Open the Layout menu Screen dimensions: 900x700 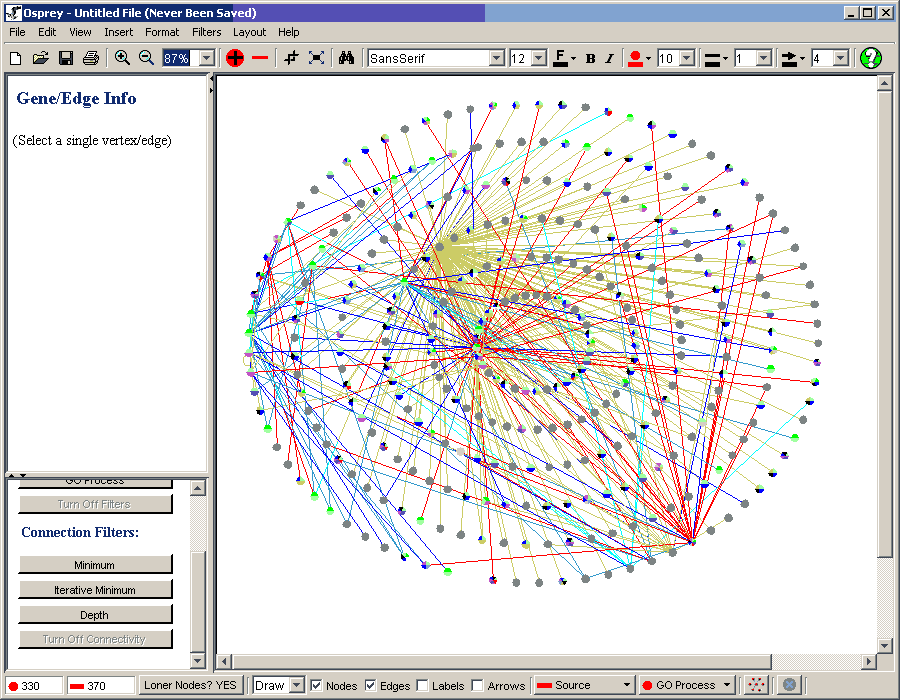pos(249,32)
